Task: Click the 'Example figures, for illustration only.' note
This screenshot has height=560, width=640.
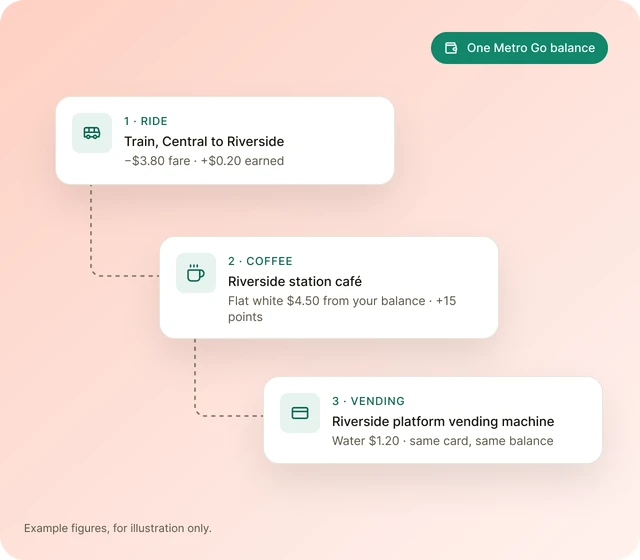Action: click(x=118, y=528)
